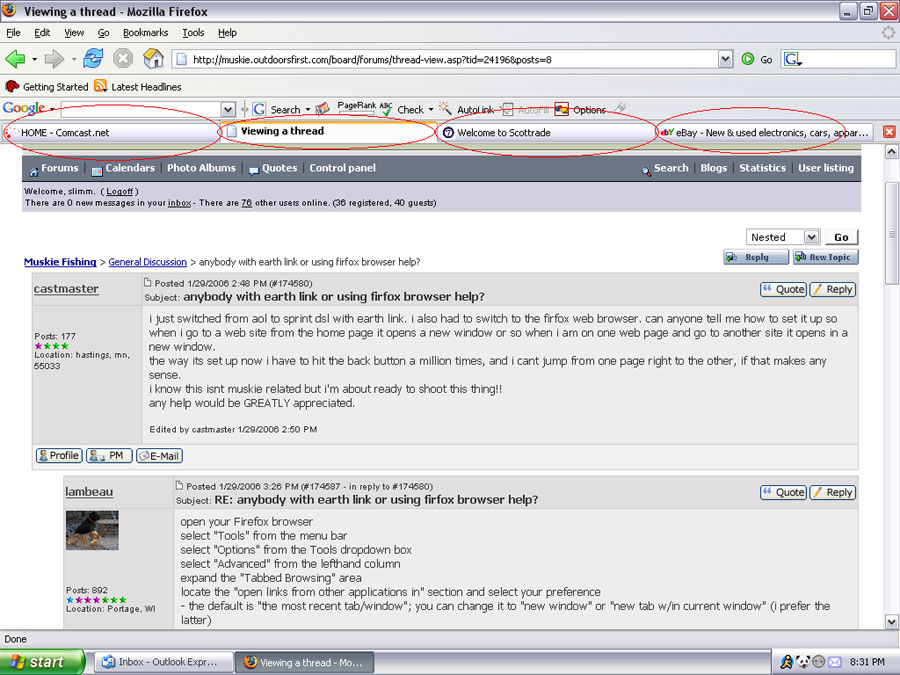Click the Windows Start button
Image resolution: width=900 pixels, height=675 pixels.
tap(37, 662)
